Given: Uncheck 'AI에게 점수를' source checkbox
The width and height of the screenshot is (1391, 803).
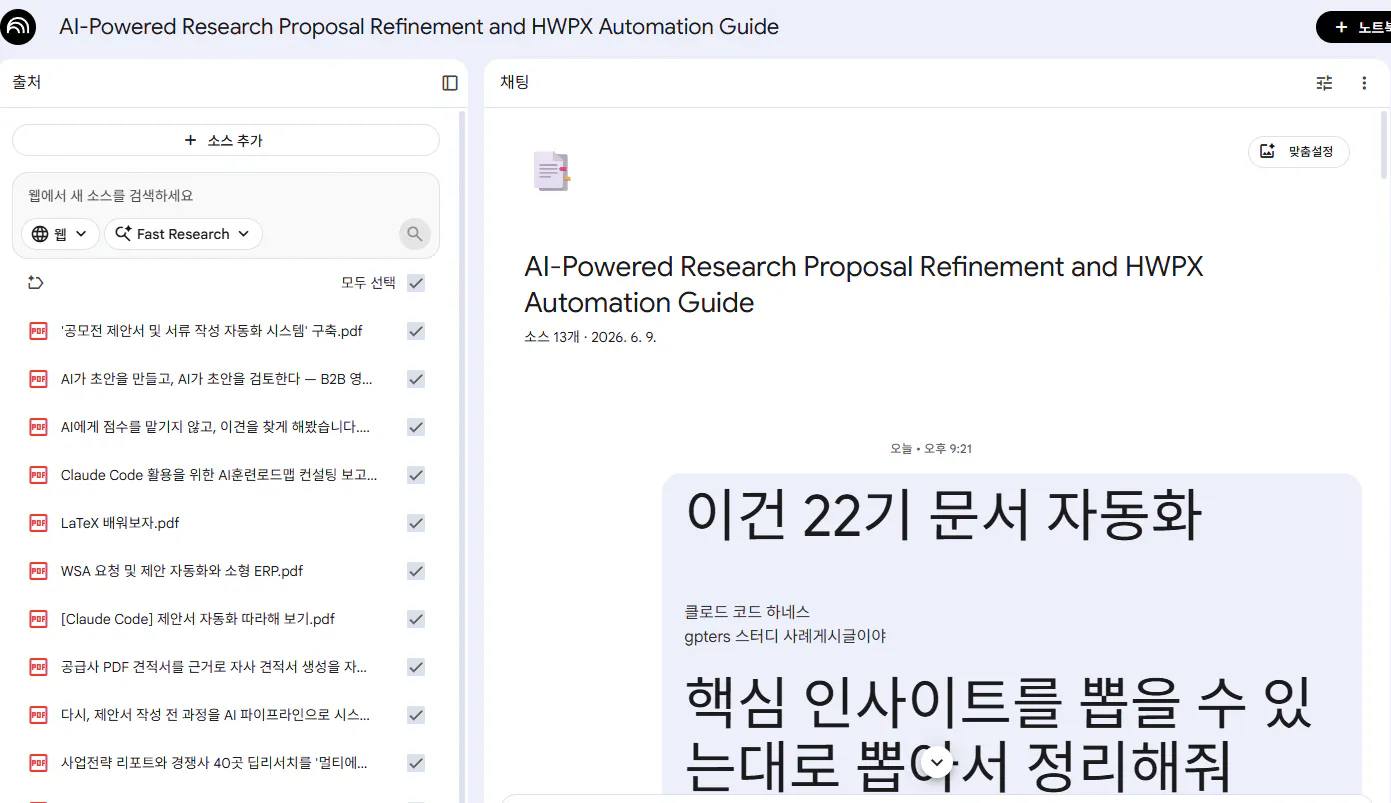Looking at the screenshot, I should click(416, 427).
